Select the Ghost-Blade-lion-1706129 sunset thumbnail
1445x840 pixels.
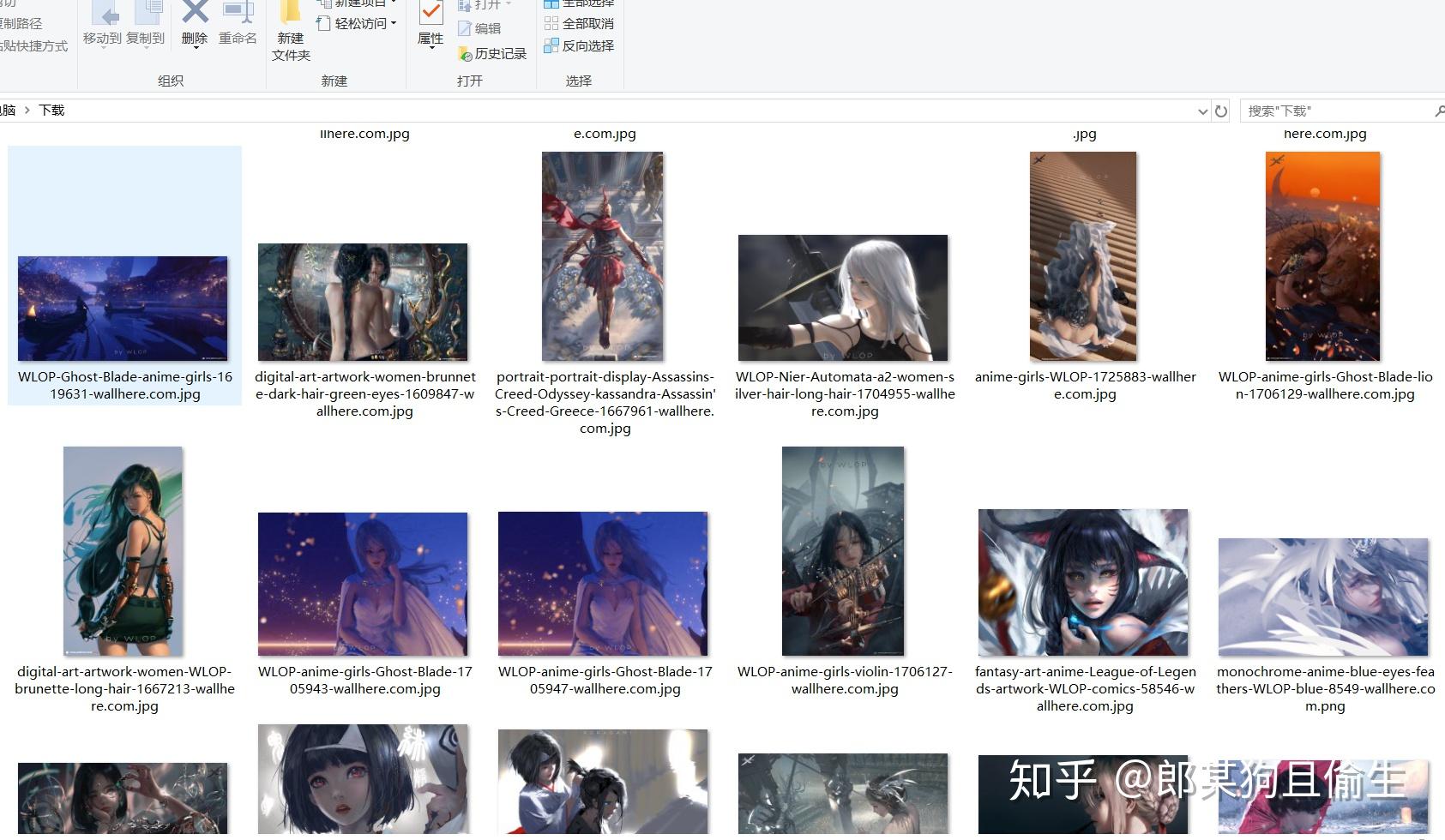[1323, 256]
